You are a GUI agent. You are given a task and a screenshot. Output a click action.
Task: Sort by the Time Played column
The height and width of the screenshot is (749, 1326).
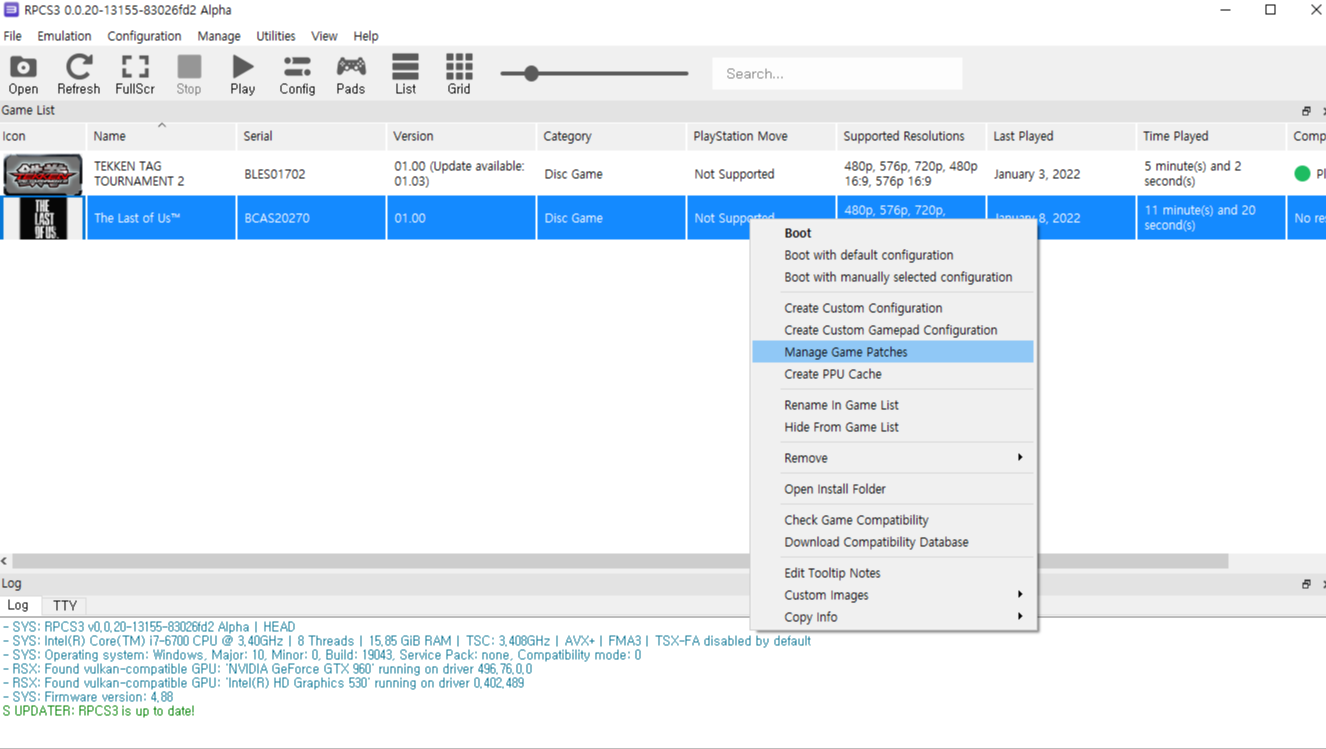(x=1211, y=136)
